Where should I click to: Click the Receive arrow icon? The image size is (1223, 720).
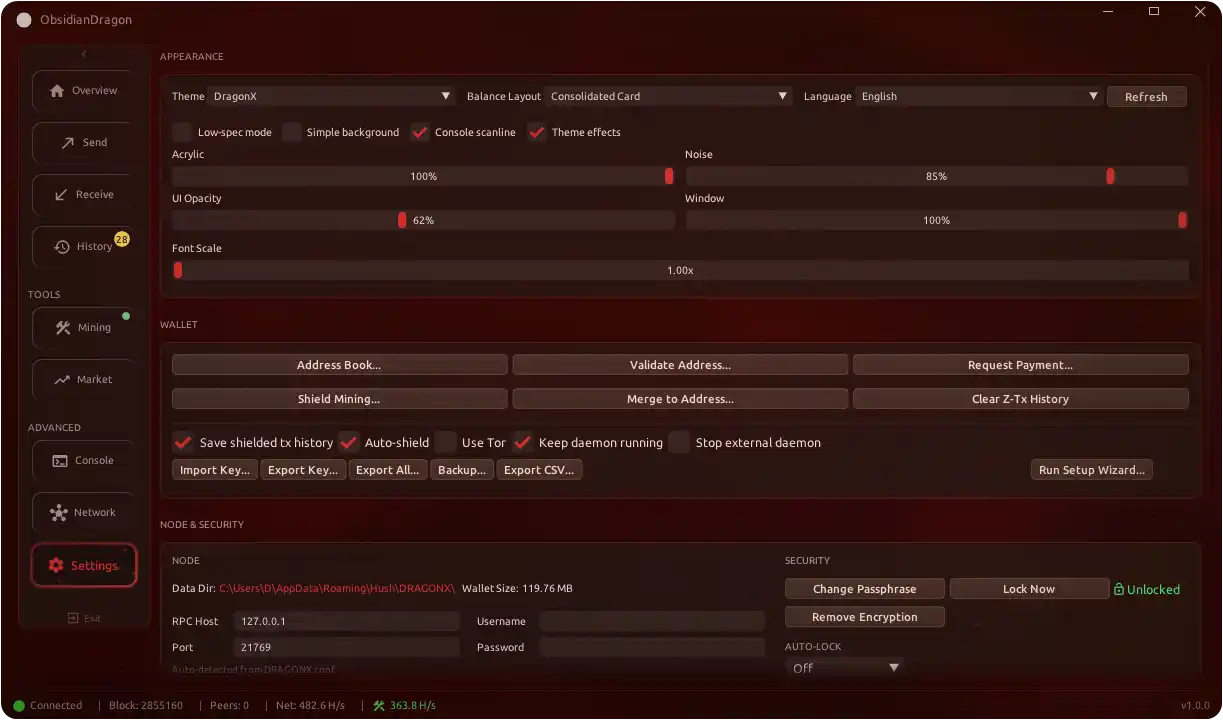tap(61, 194)
